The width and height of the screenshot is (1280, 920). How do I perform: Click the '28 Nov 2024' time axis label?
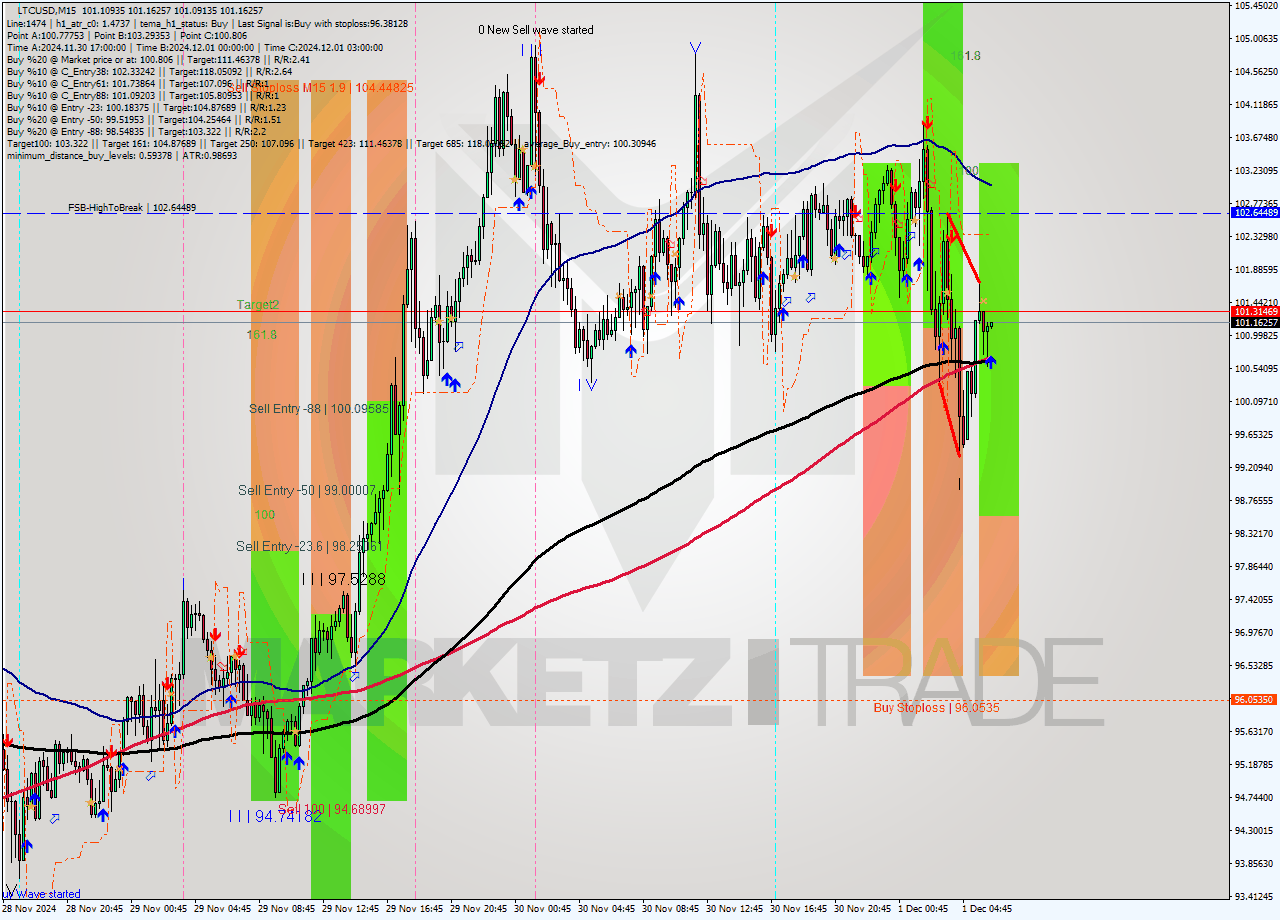tap(30, 909)
